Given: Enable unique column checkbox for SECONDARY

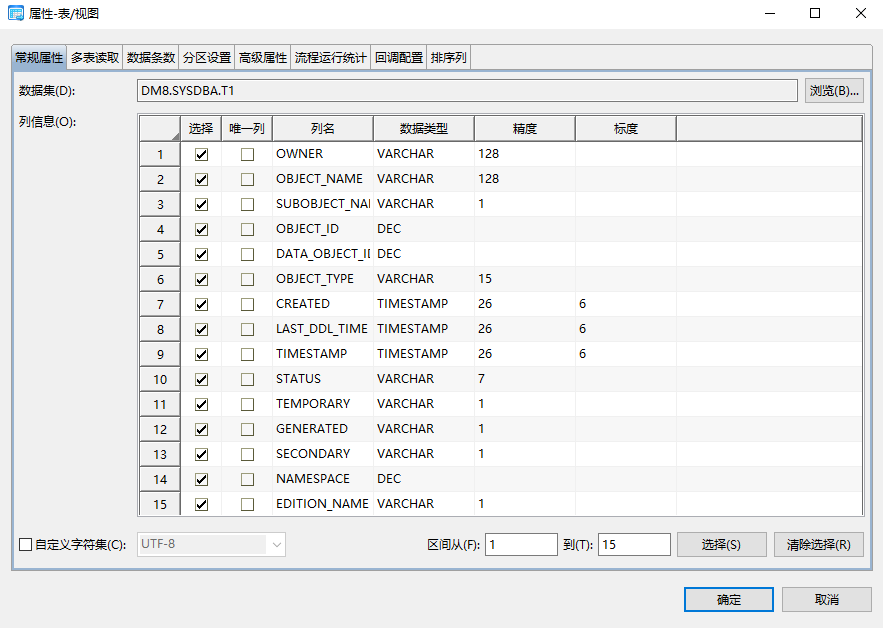Looking at the screenshot, I should click(247, 455).
